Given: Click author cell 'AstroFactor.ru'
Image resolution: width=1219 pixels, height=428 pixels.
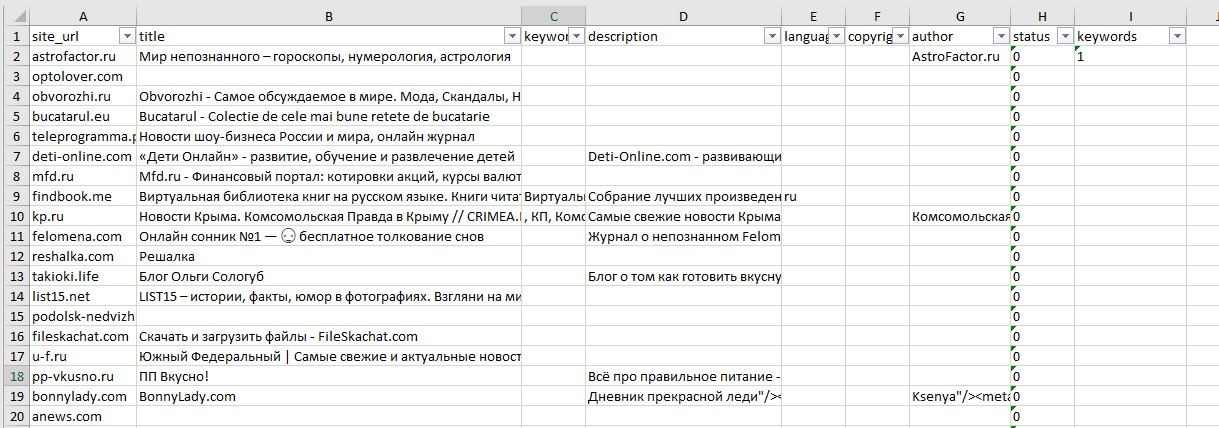Looking at the screenshot, I should [959, 56].
